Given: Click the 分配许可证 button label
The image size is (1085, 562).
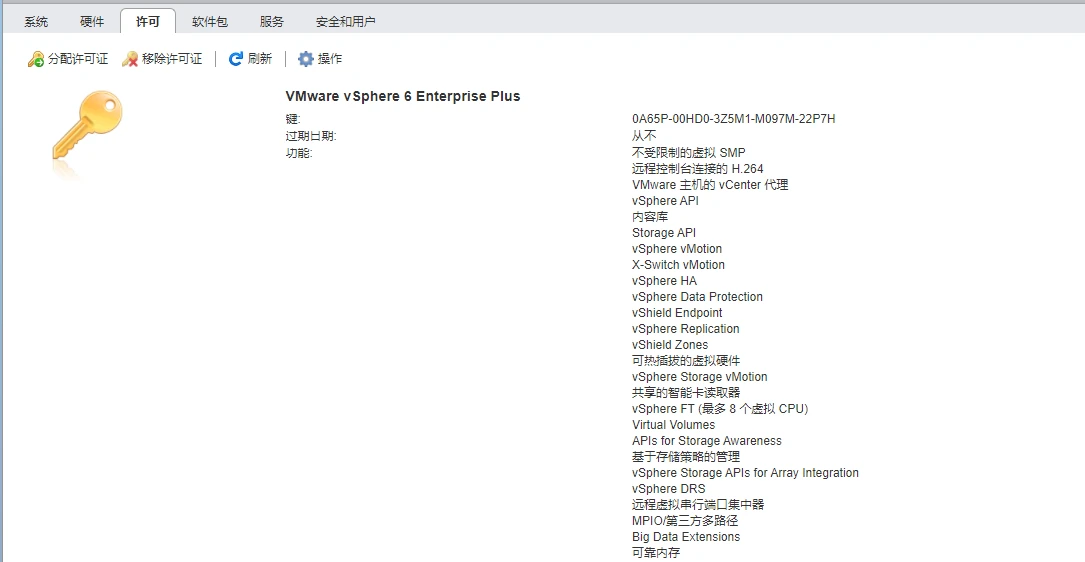Looking at the screenshot, I should (x=78, y=59).
